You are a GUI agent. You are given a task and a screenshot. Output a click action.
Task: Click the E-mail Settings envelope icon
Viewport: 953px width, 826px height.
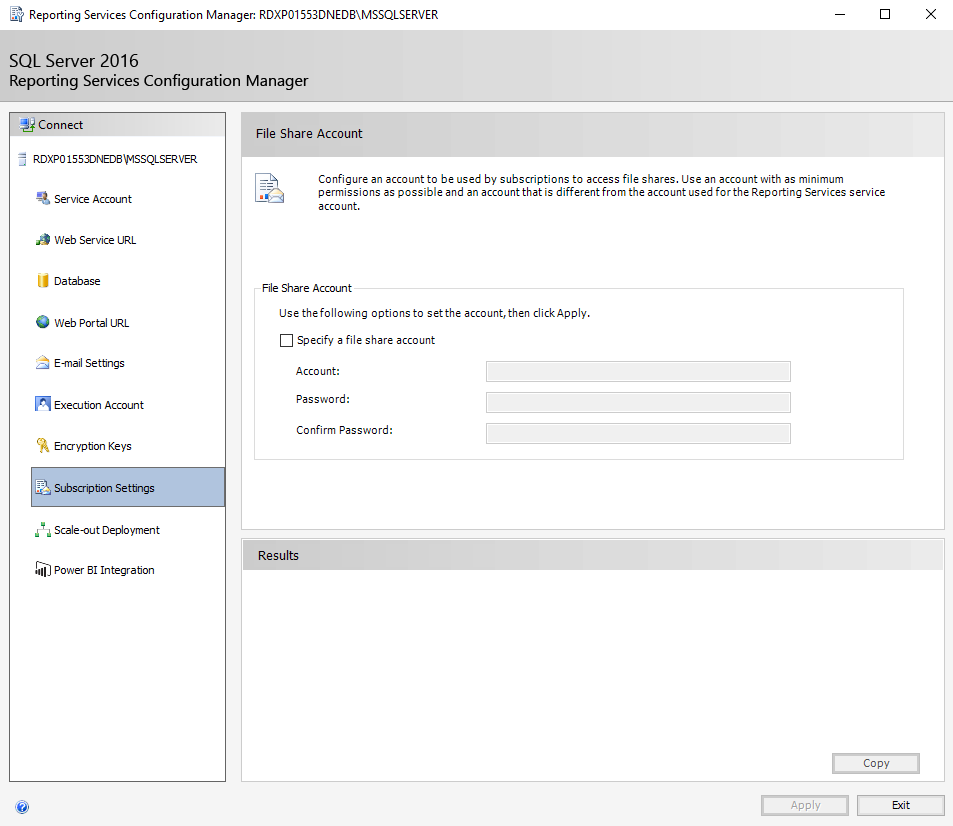pyautogui.click(x=43, y=362)
